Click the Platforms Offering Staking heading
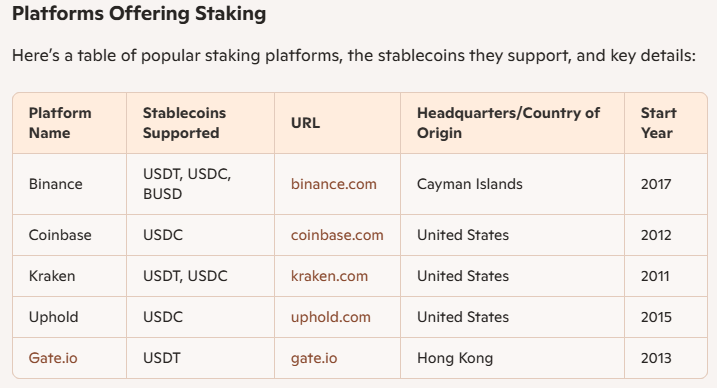The width and height of the screenshot is (717, 388). pyautogui.click(x=139, y=14)
